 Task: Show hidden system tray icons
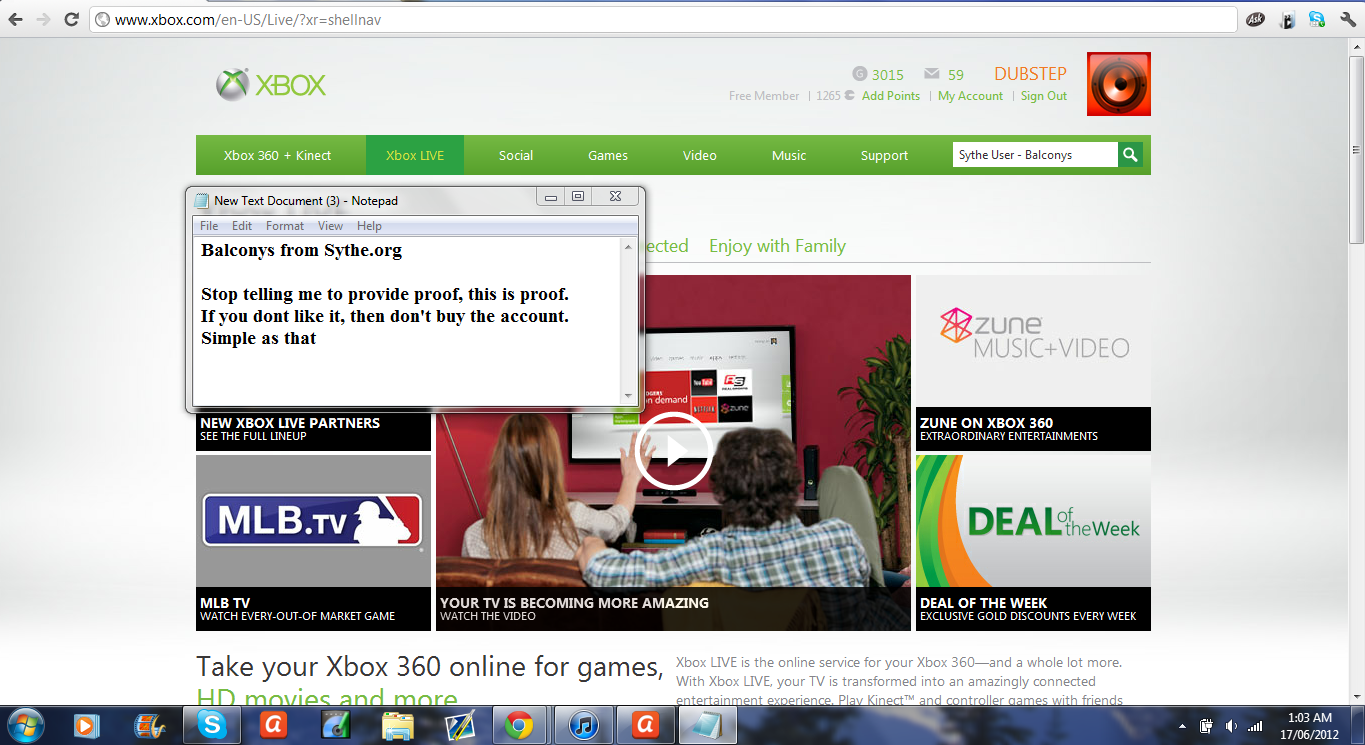coord(1184,726)
